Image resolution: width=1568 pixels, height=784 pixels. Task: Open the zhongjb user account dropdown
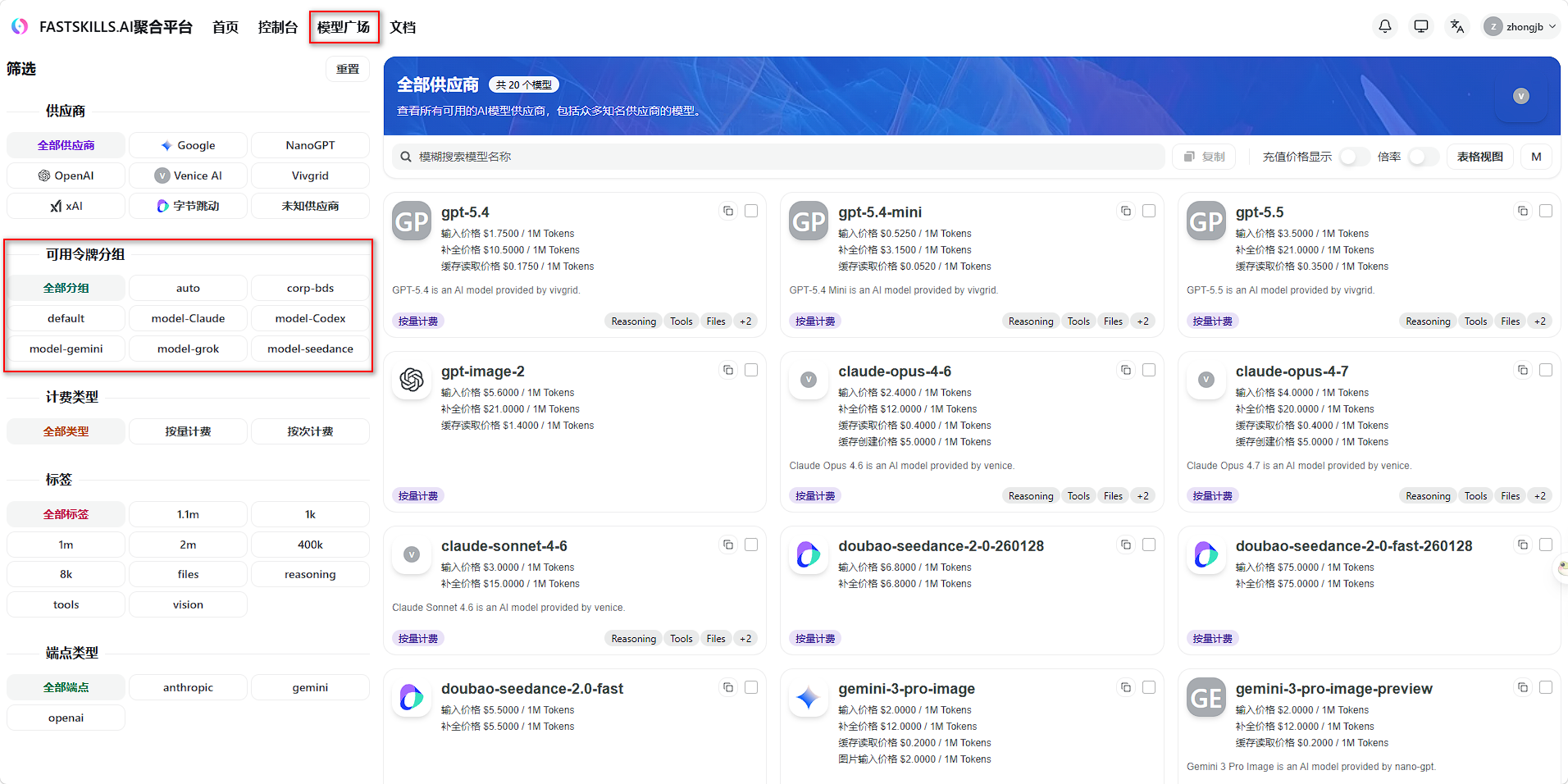1520,26
